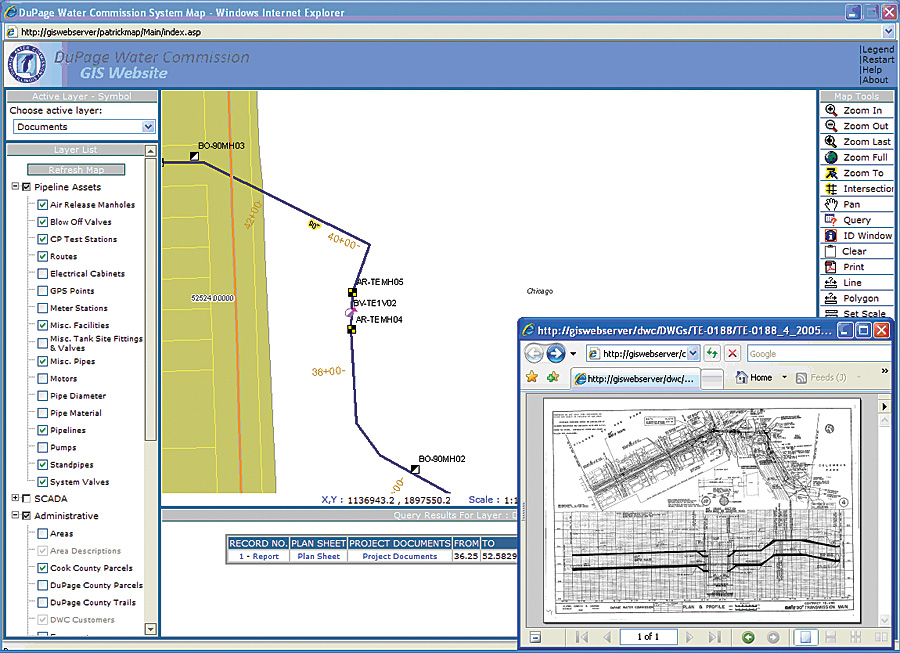Click Back arrow in drawing popup window
Screen dimensions: 900x653
[534, 353]
